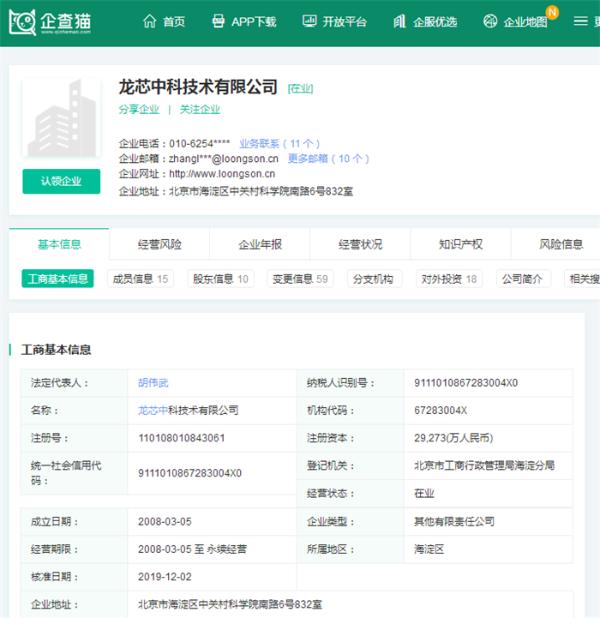600x618 pixels.
Task: Click the 认领企业 button
Action: pos(61,181)
